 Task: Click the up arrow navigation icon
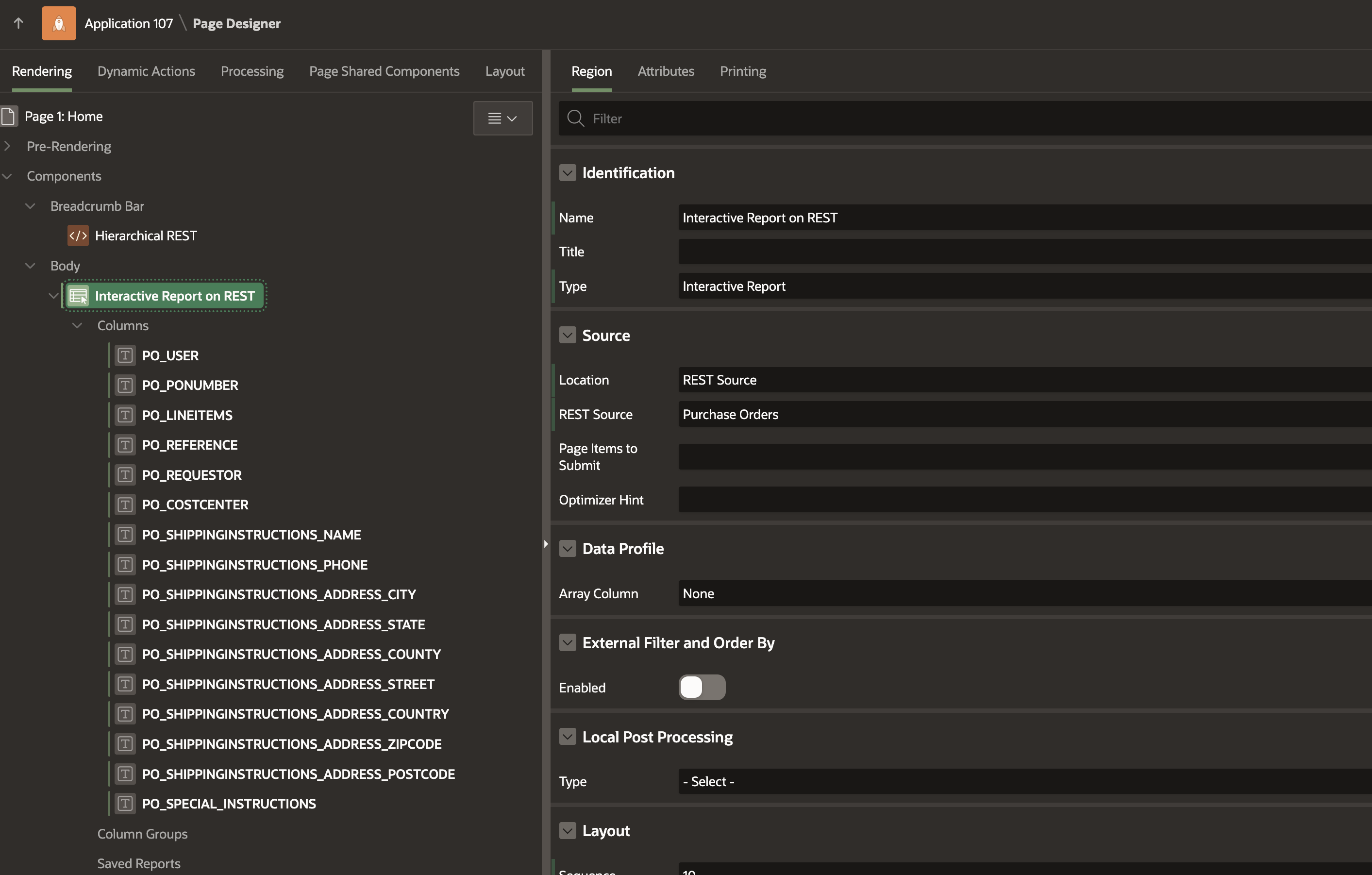(x=18, y=23)
